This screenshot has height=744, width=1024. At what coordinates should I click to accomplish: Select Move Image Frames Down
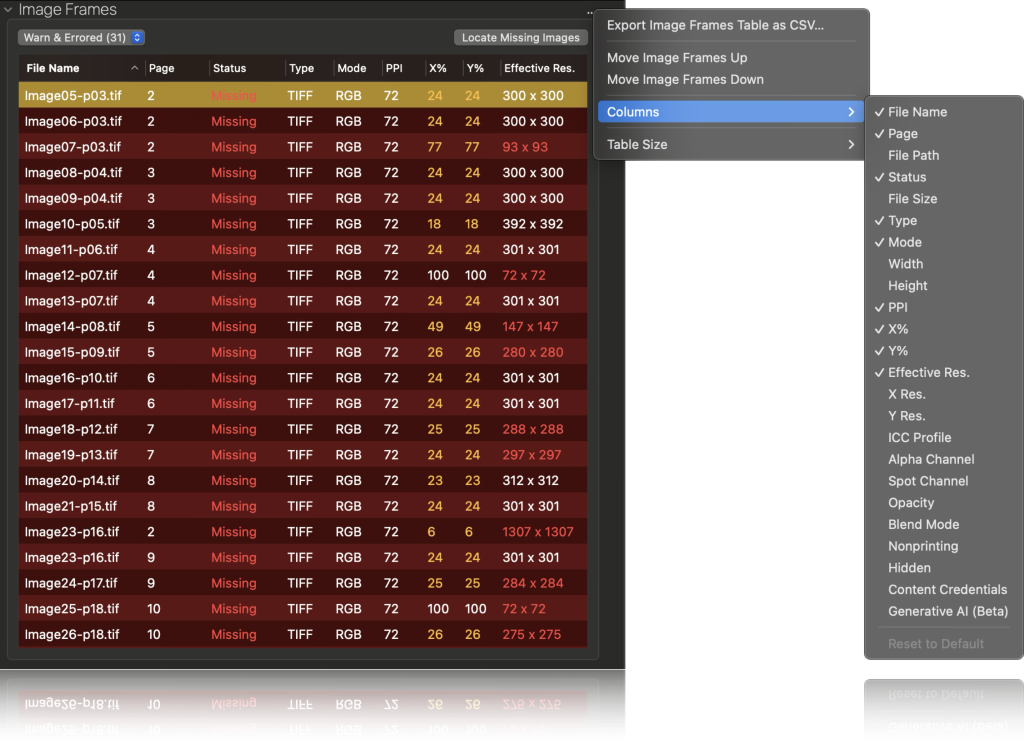coord(685,79)
